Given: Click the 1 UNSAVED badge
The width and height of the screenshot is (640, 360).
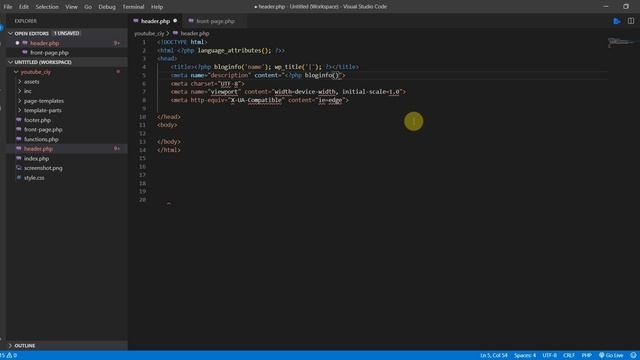Looking at the screenshot, I should coord(67,33).
